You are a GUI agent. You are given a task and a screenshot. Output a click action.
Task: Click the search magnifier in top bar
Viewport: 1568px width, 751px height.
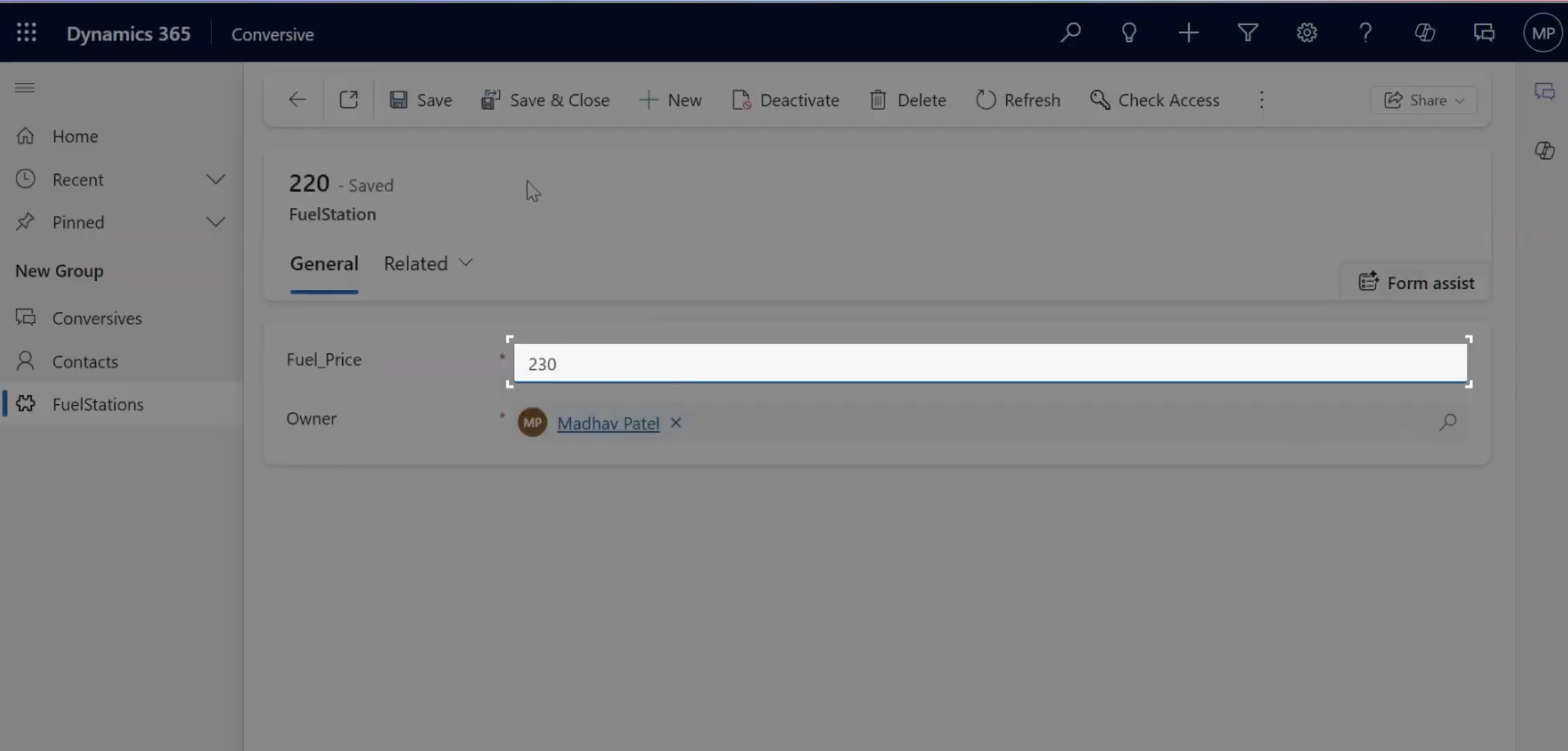[x=1070, y=33]
